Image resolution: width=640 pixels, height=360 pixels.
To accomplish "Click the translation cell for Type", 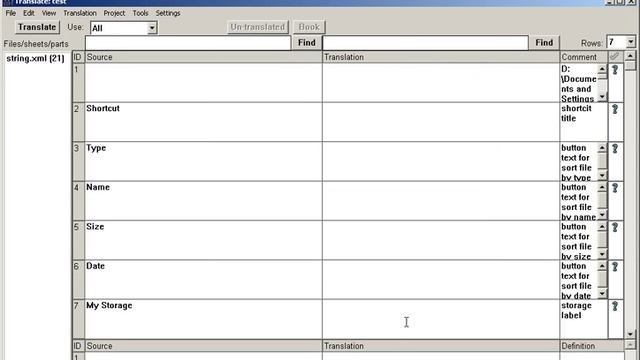I will 441,162.
